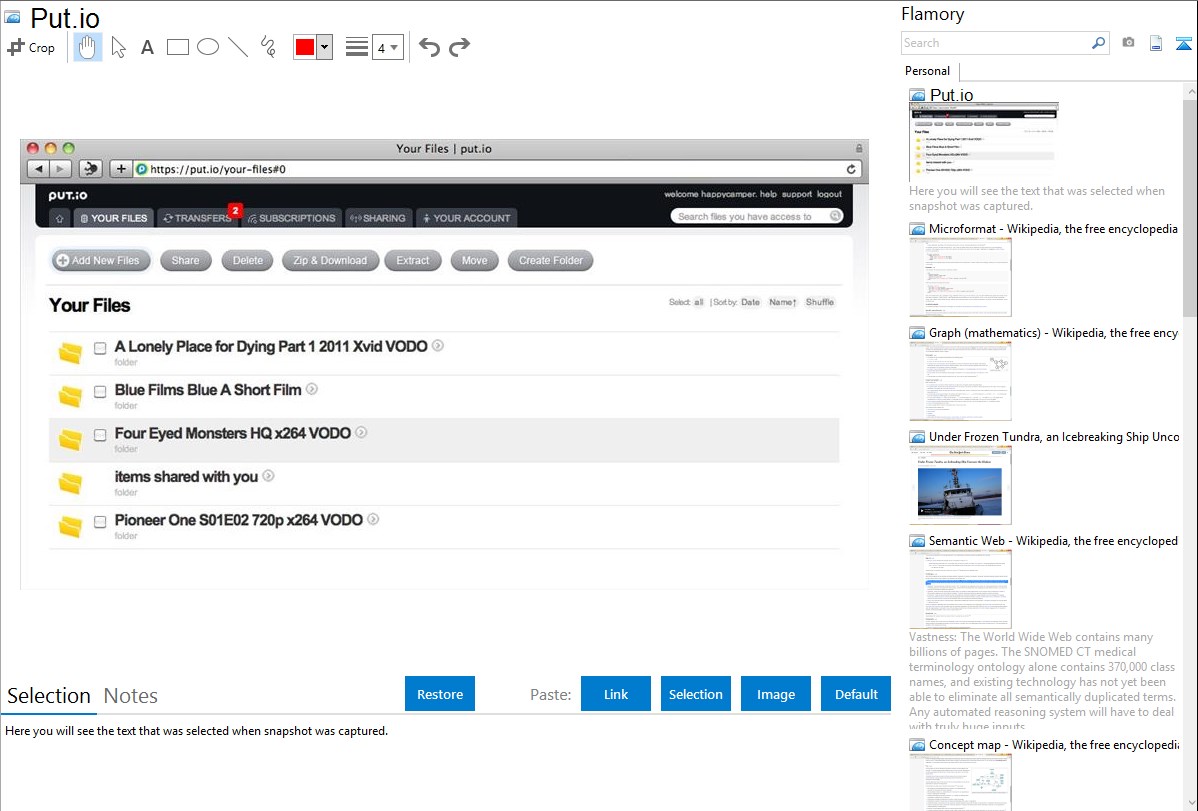The width and height of the screenshot is (1198, 811).
Task: Click the Paste Link button
Action: [x=616, y=694]
